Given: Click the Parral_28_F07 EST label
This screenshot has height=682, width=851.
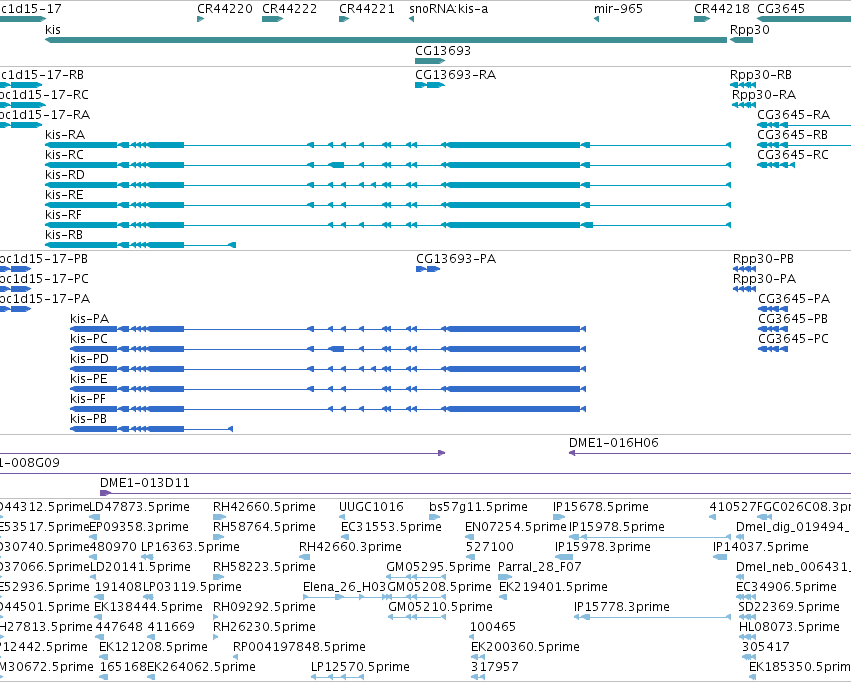Looking at the screenshot, I should click(539, 566).
